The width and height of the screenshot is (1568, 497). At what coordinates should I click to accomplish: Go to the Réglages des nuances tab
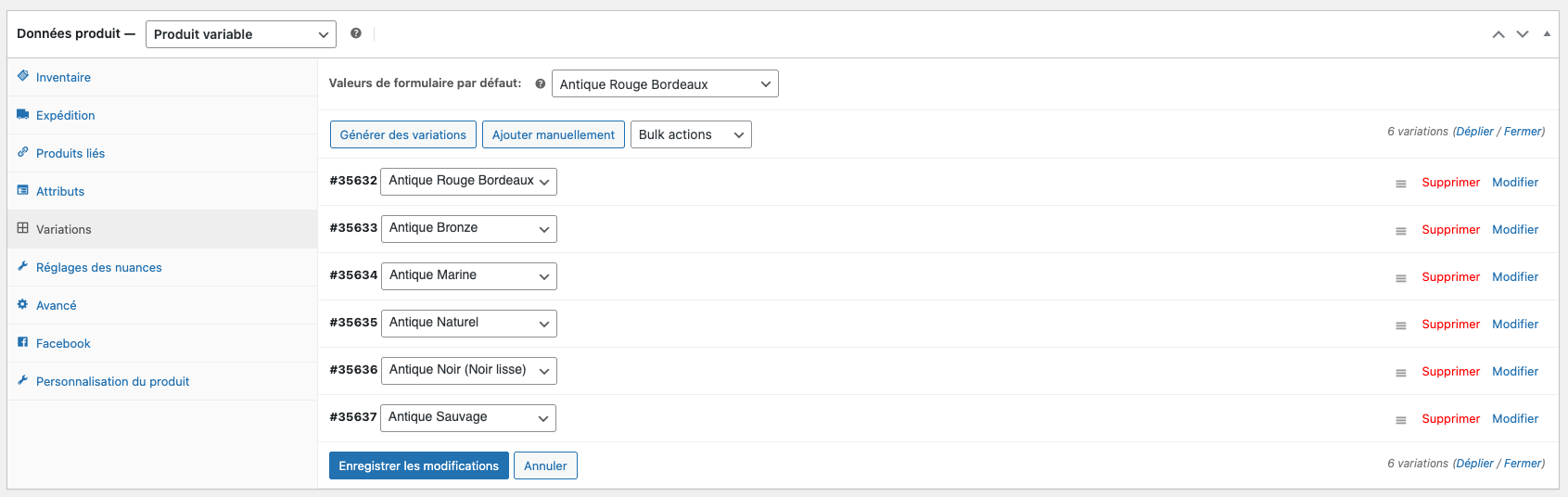click(x=98, y=268)
